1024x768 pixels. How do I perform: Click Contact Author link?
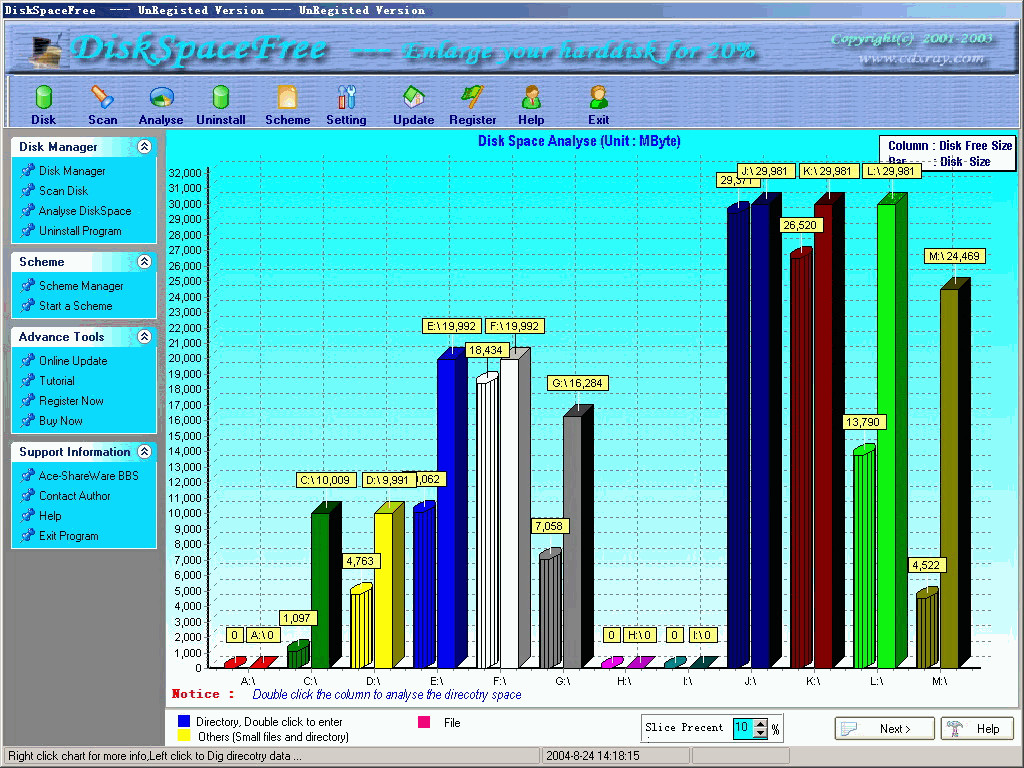coord(74,496)
